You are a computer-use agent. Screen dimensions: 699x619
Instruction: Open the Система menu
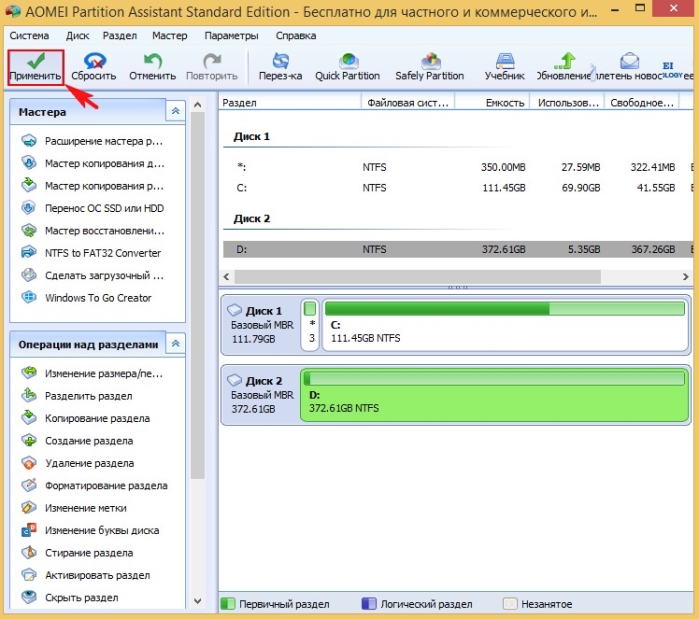pyautogui.click(x=29, y=36)
